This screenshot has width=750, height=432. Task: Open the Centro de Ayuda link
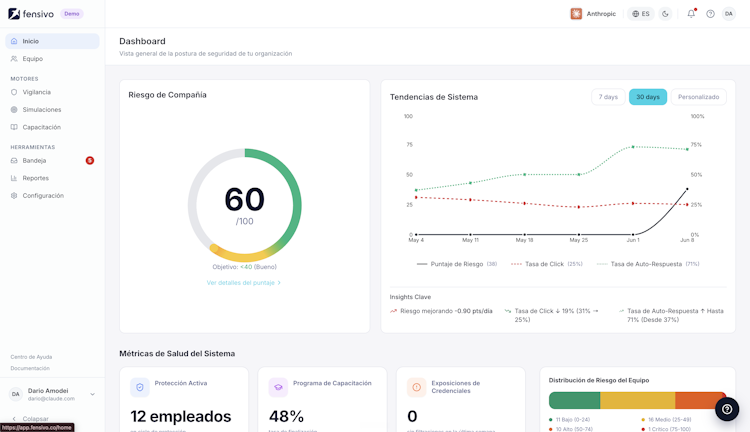pyautogui.click(x=31, y=357)
